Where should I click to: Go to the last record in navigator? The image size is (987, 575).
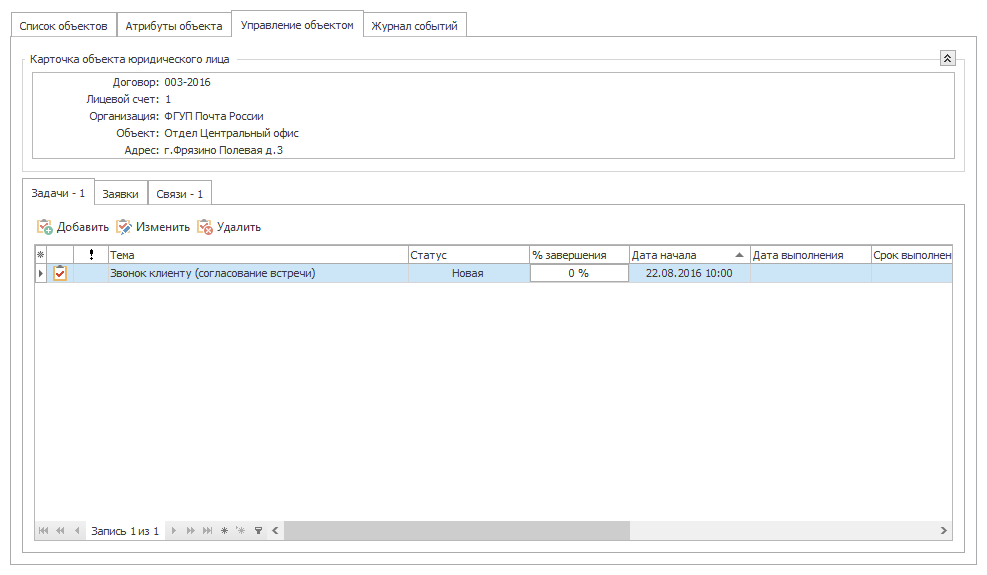click(x=207, y=530)
